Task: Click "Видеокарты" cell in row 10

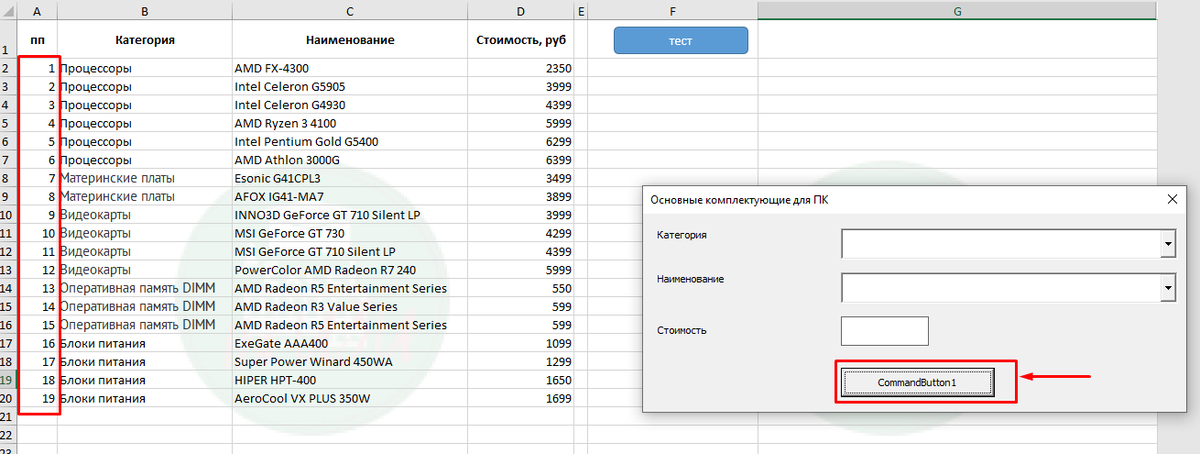Action: click(x=145, y=215)
